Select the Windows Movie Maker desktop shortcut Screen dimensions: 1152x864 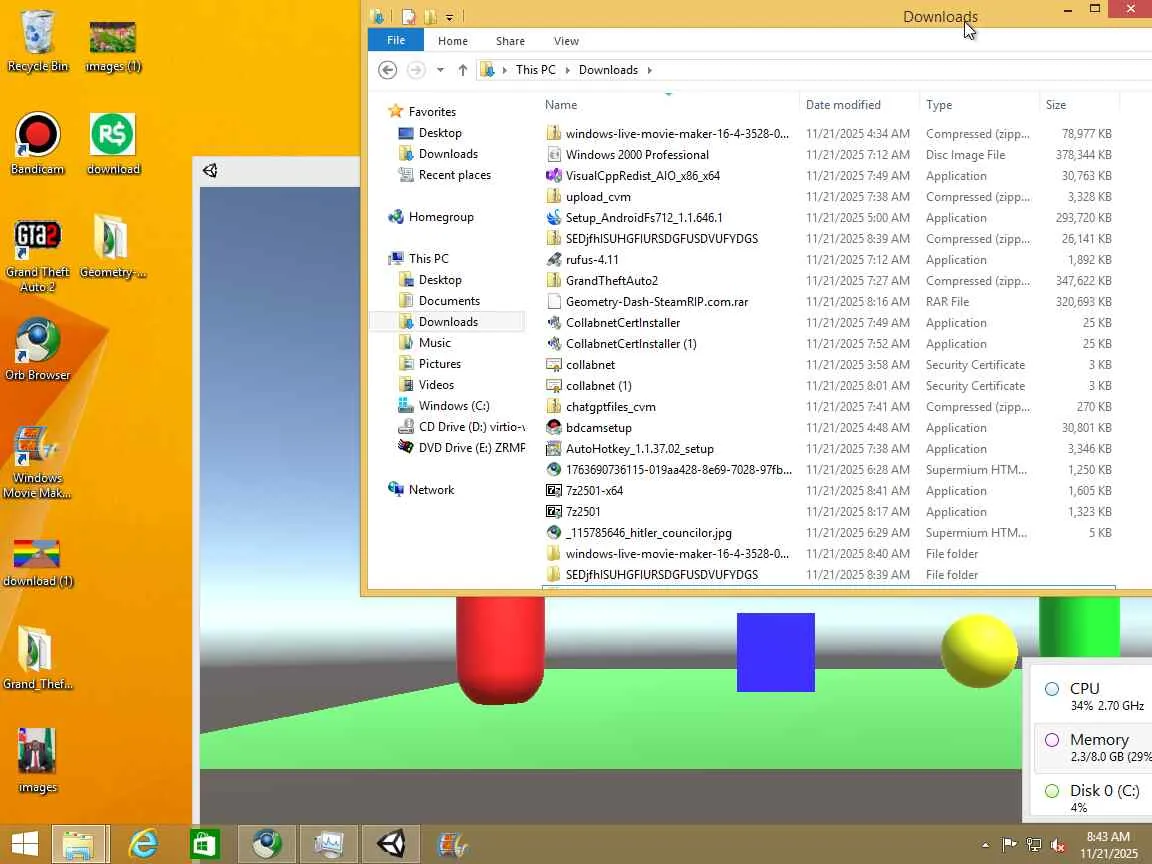coord(37,461)
